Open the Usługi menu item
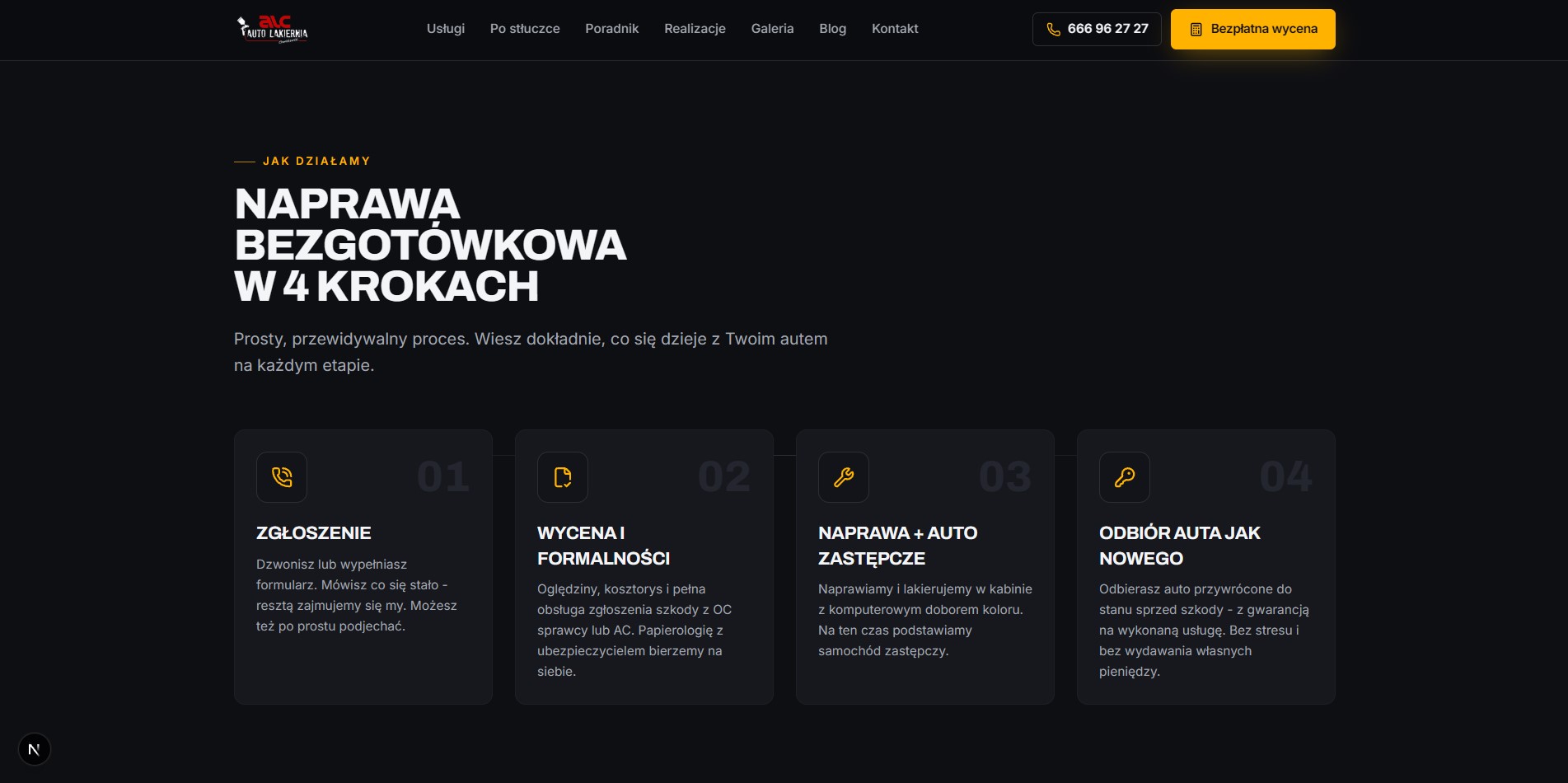This screenshot has width=1568, height=783. pyautogui.click(x=446, y=29)
